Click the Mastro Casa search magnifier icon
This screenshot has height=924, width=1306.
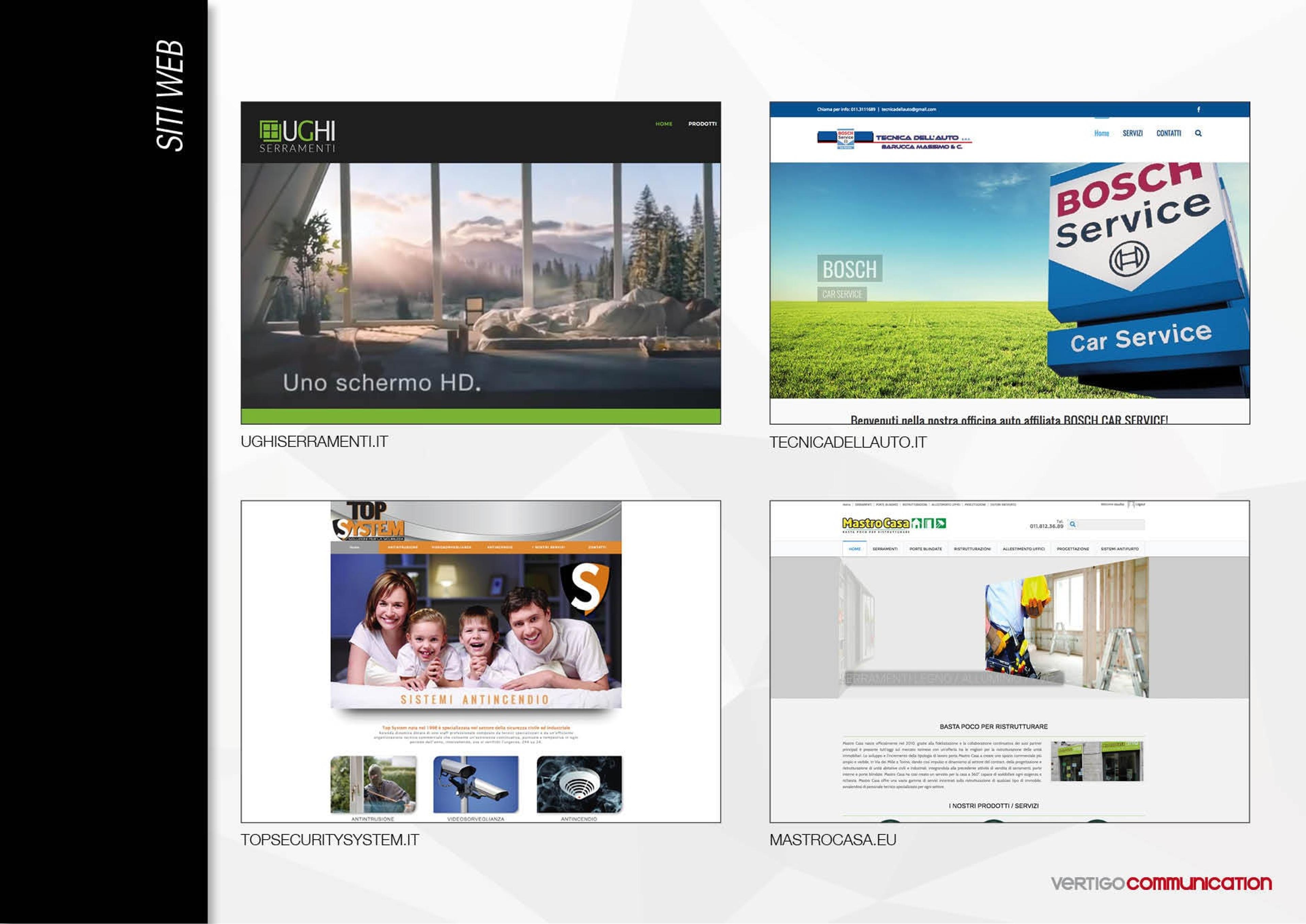(x=1073, y=524)
